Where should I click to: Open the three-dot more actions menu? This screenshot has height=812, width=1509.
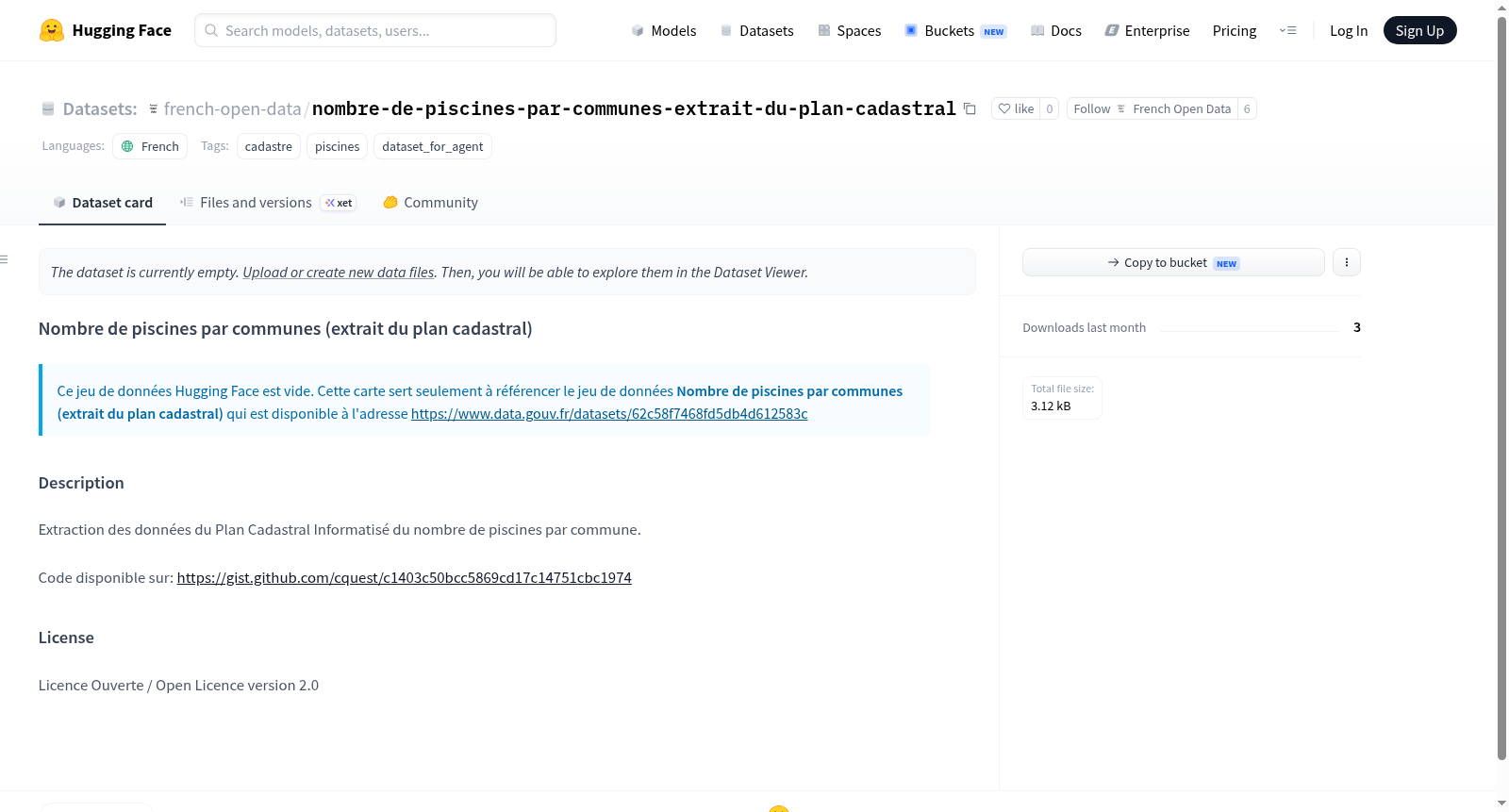[1347, 262]
